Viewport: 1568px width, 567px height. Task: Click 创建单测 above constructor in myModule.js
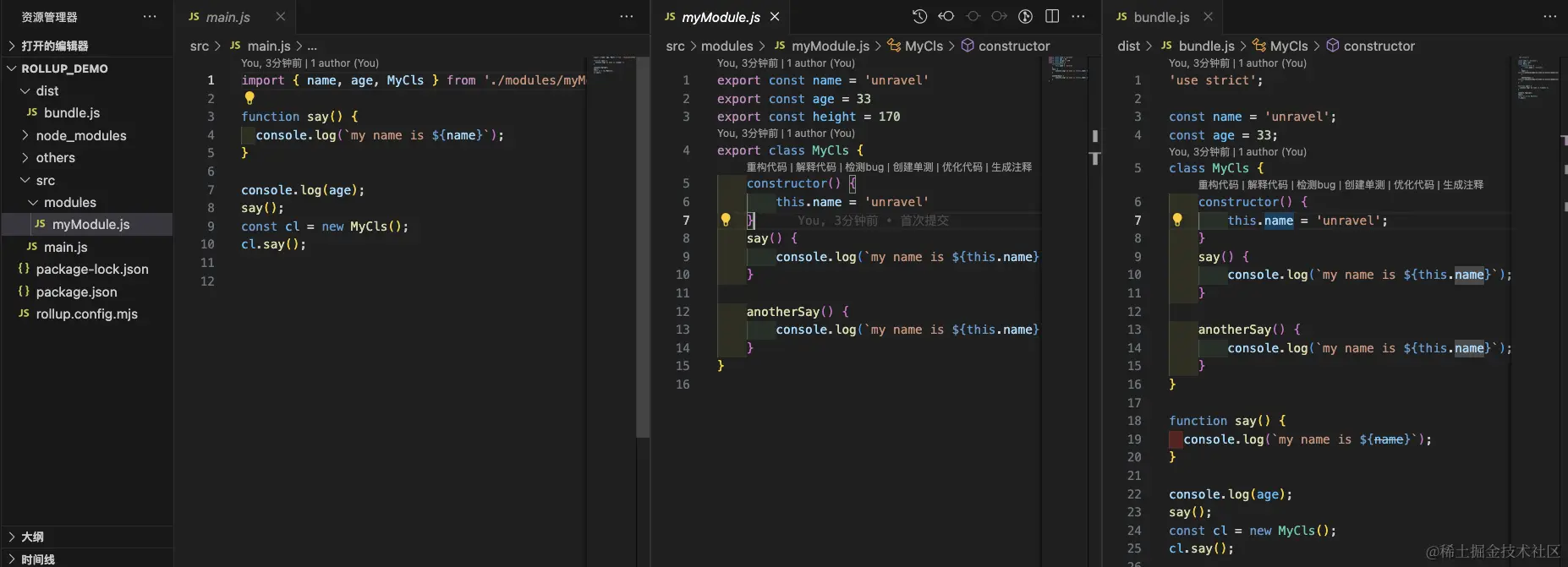[913, 167]
